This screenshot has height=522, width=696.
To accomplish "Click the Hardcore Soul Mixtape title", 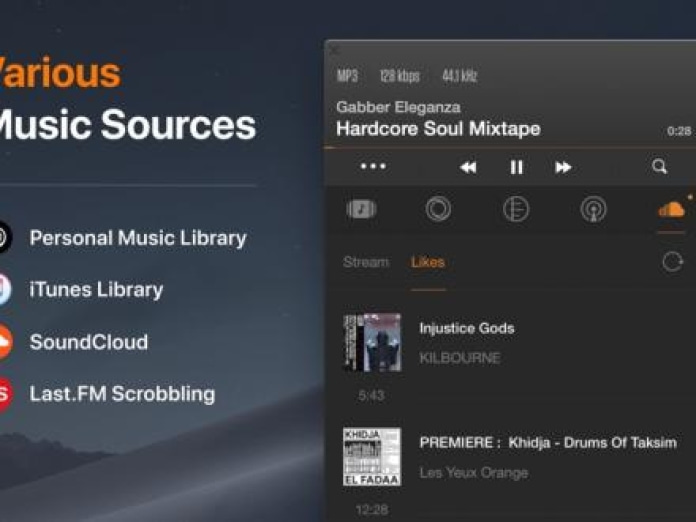I will [x=438, y=129].
